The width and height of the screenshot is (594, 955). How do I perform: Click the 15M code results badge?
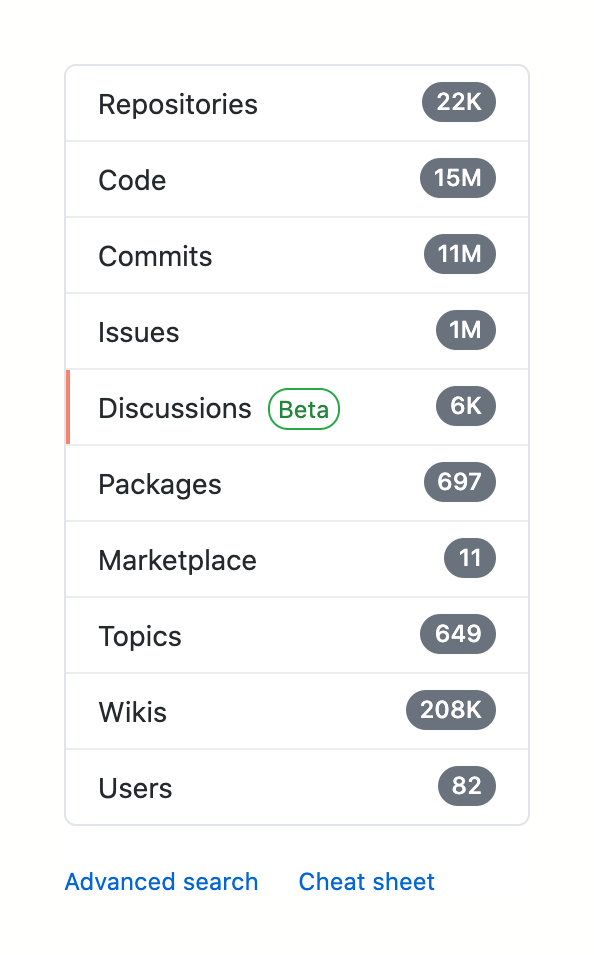[x=457, y=178]
